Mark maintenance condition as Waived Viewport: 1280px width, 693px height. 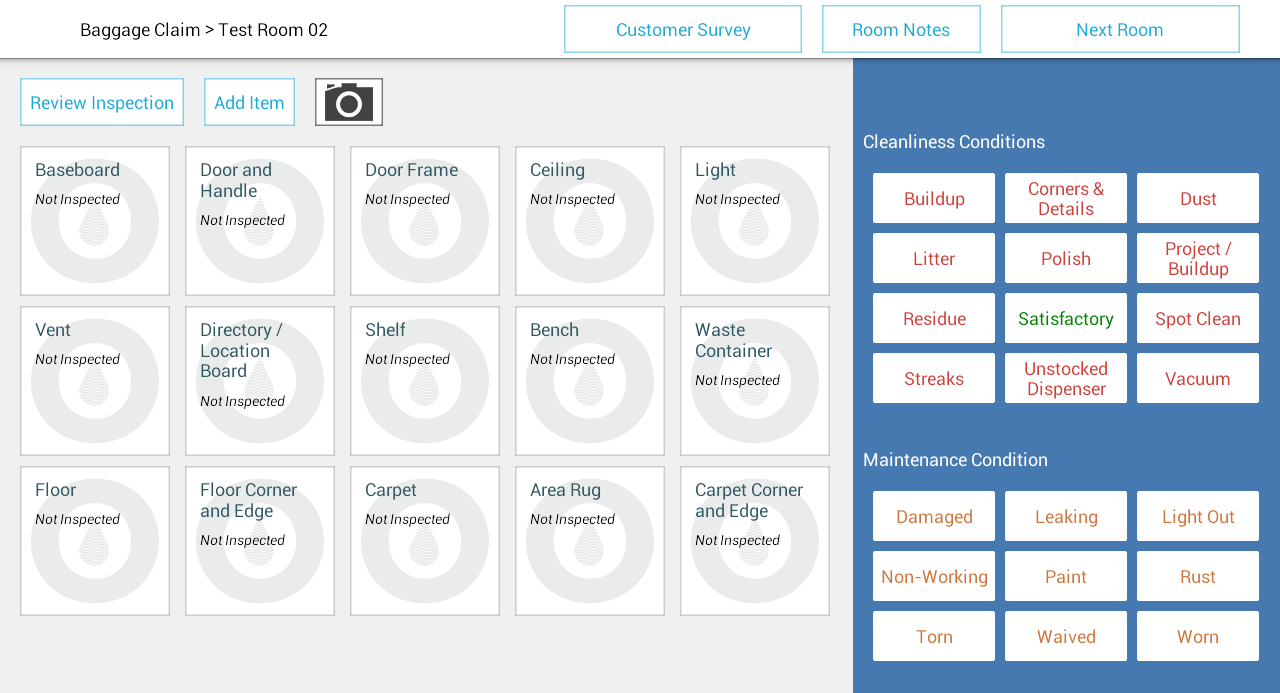(1066, 636)
